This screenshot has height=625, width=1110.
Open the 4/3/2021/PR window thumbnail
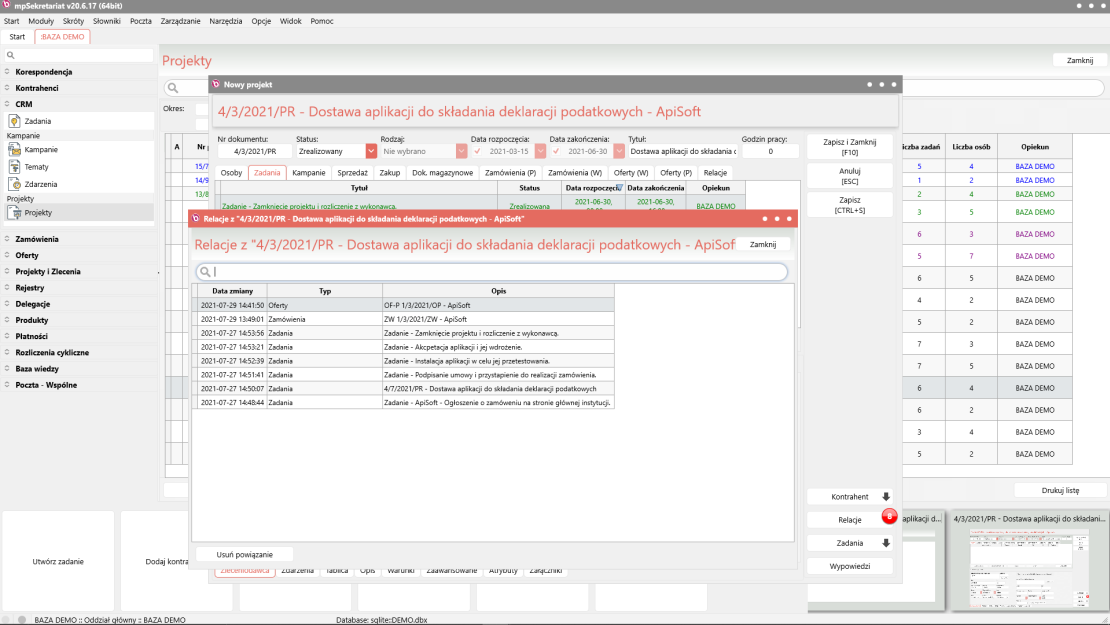point(1029,561)
